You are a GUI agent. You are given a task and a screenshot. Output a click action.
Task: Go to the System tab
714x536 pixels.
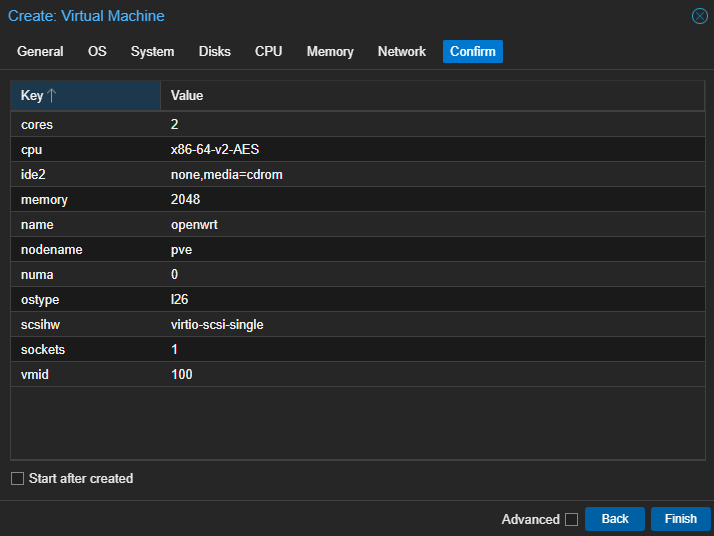click(x=152, y=51)
